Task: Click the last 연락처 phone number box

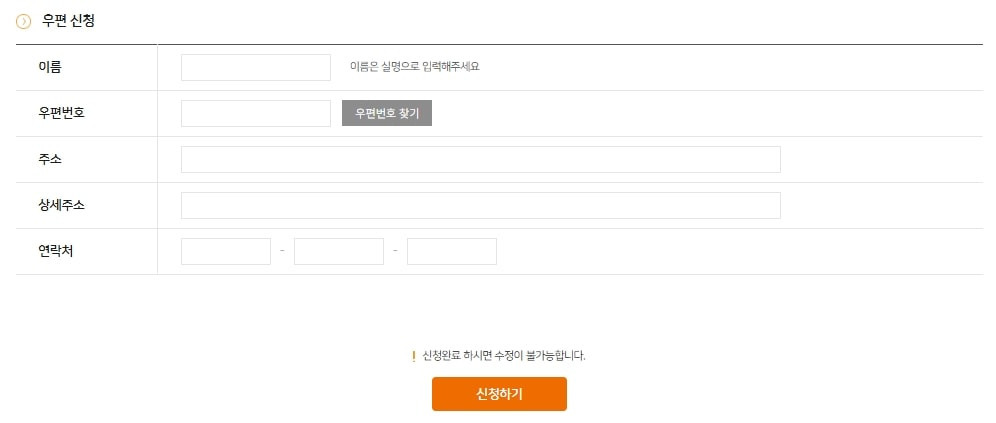Action: click(452, 252)
